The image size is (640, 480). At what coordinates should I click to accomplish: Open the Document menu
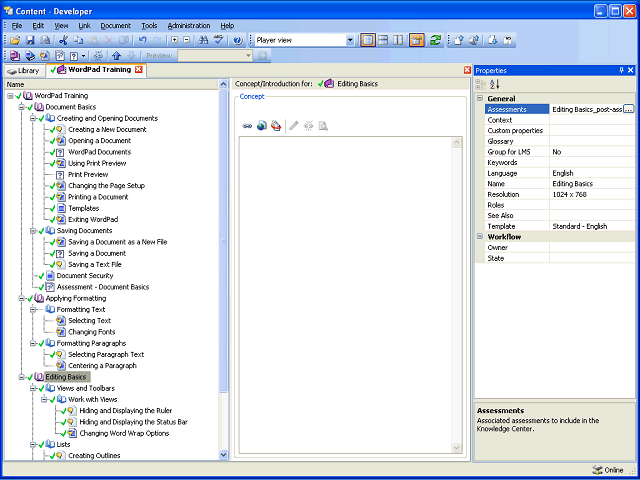coord(116,26)
